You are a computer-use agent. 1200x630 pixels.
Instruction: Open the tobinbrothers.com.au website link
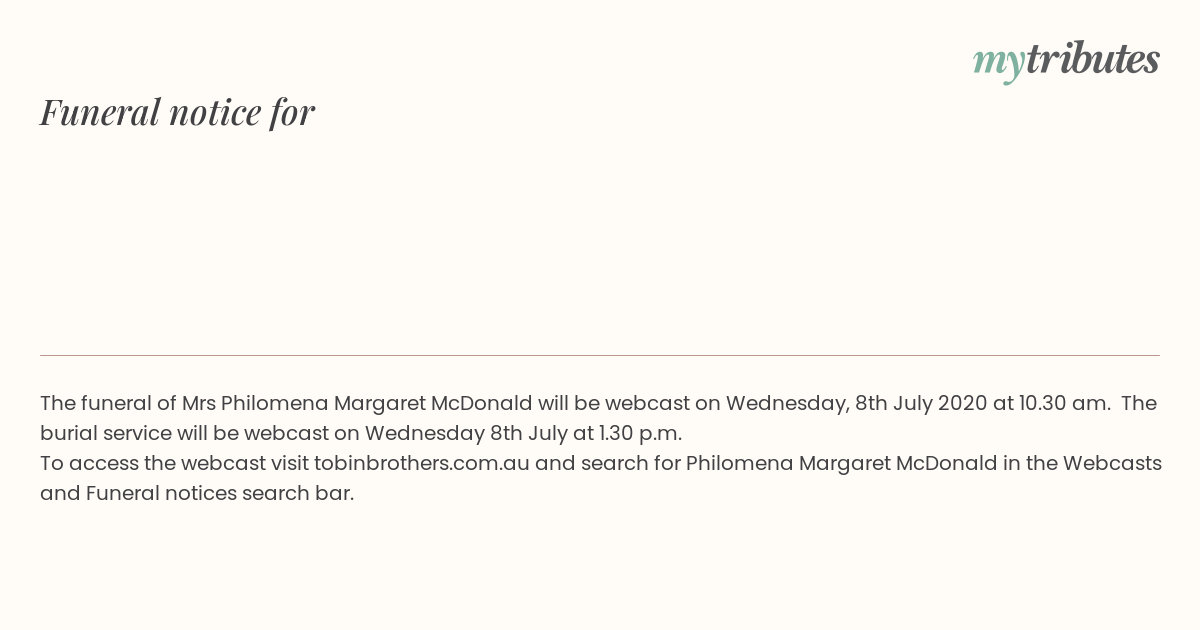pos(421,463)
